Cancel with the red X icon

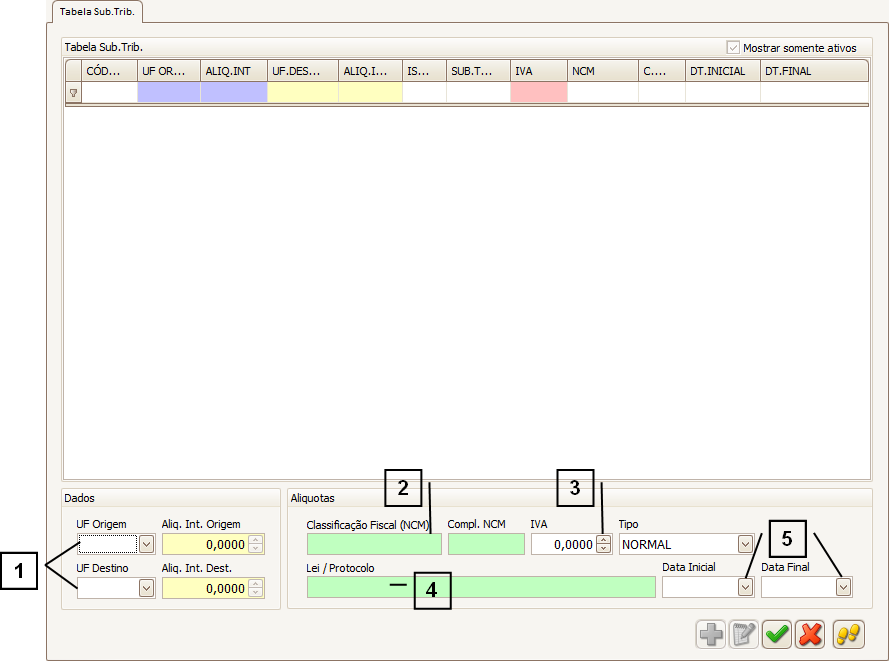point(810,634)
